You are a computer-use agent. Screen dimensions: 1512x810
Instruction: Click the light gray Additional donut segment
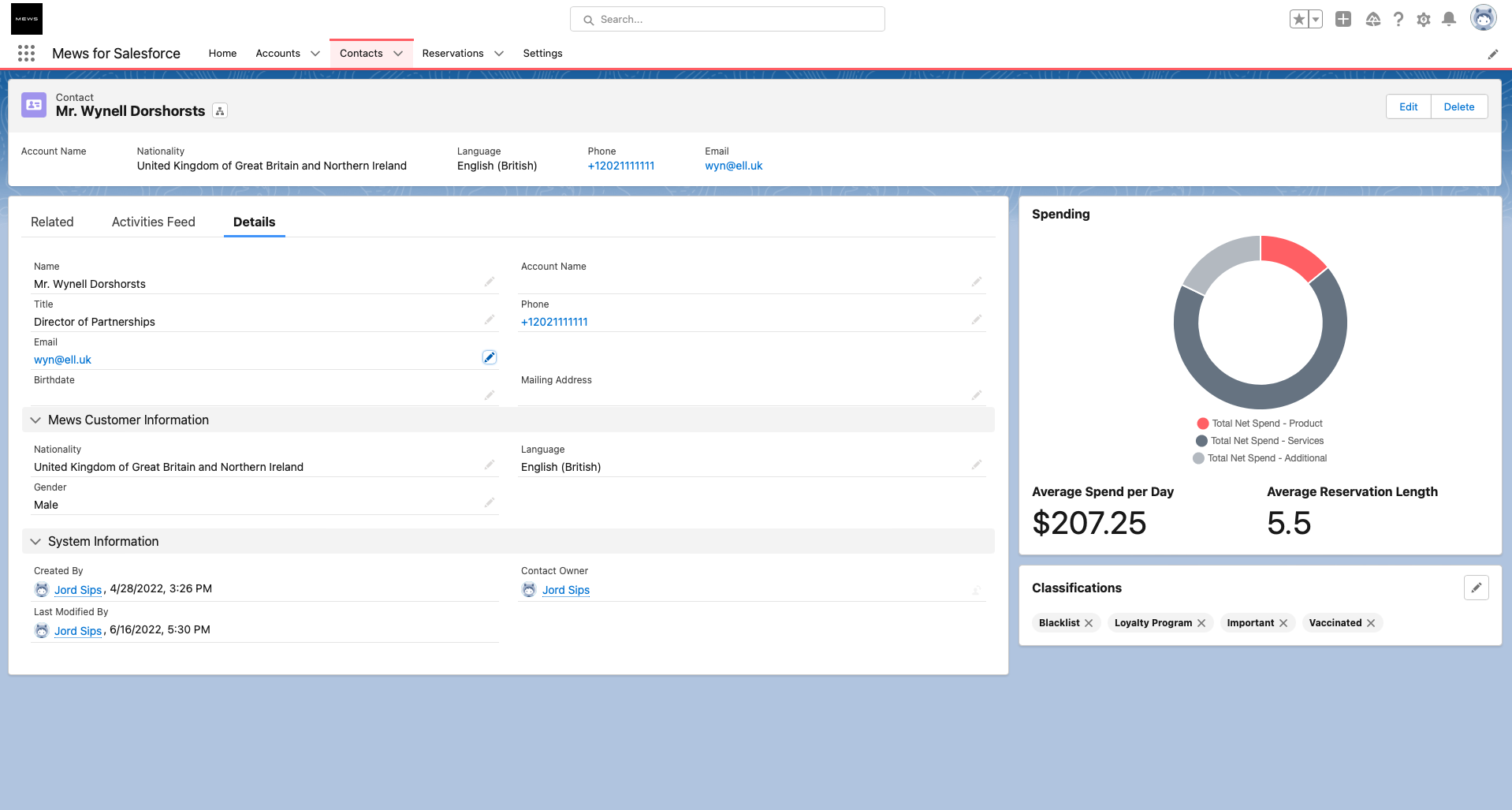1218,263
